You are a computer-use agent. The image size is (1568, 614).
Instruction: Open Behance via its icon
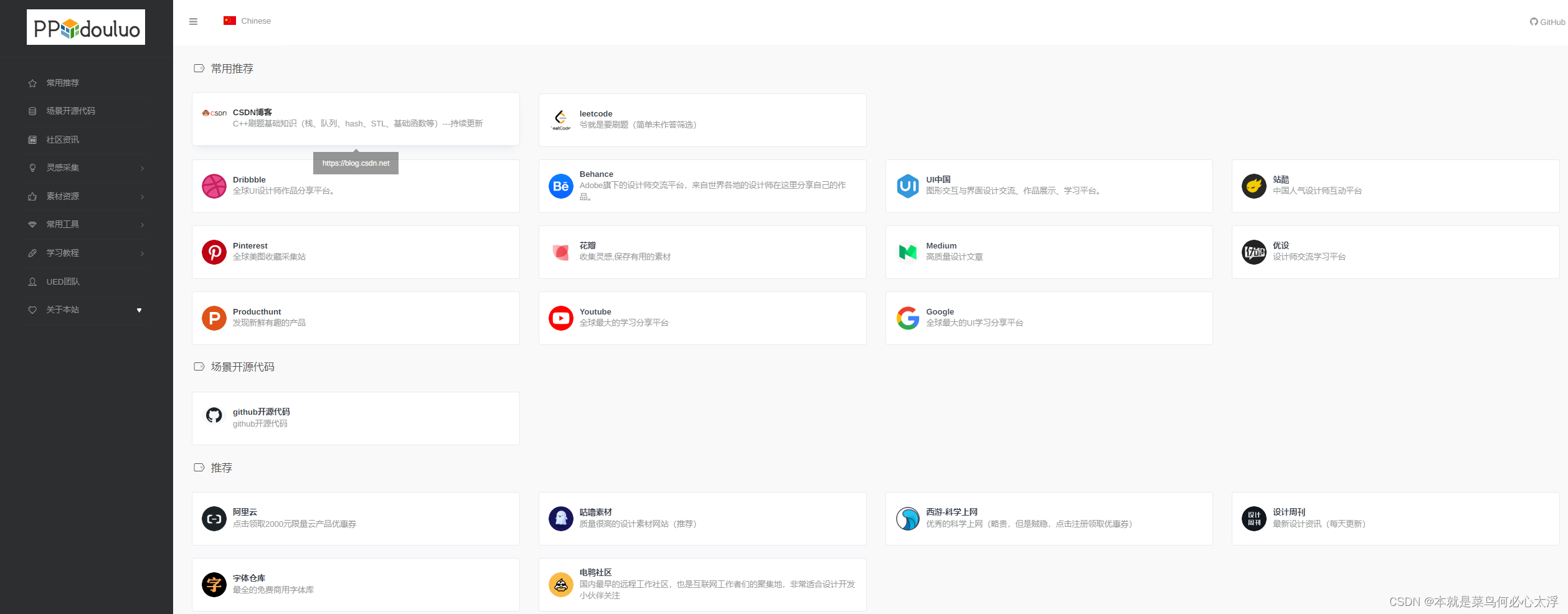pyautogui.click(x=560, y=186)
